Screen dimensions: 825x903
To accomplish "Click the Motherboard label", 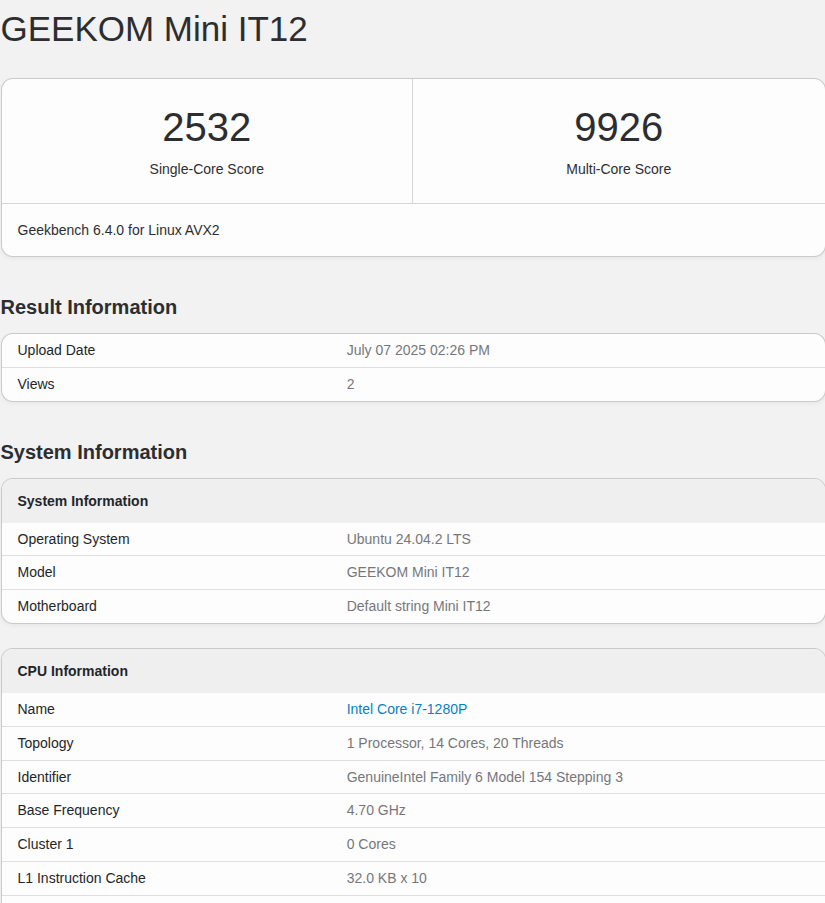I will coord(57,606).
